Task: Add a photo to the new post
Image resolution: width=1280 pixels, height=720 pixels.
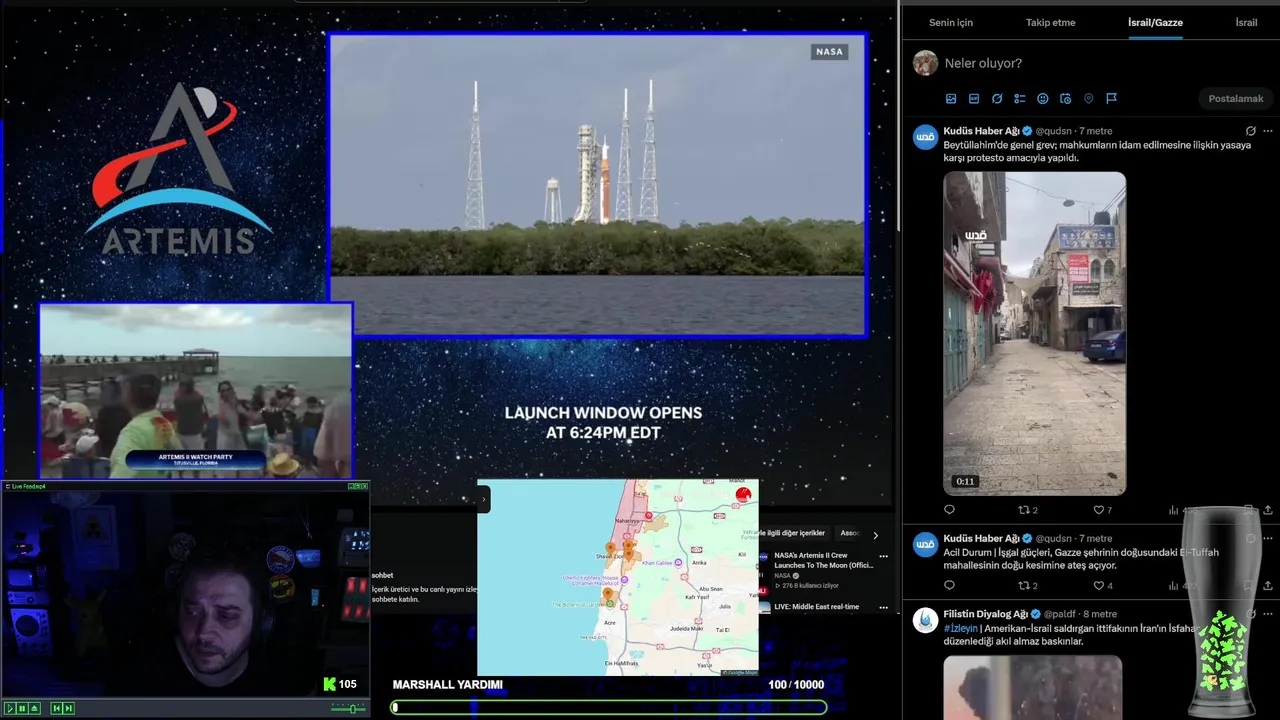Action: pos(951,99)
